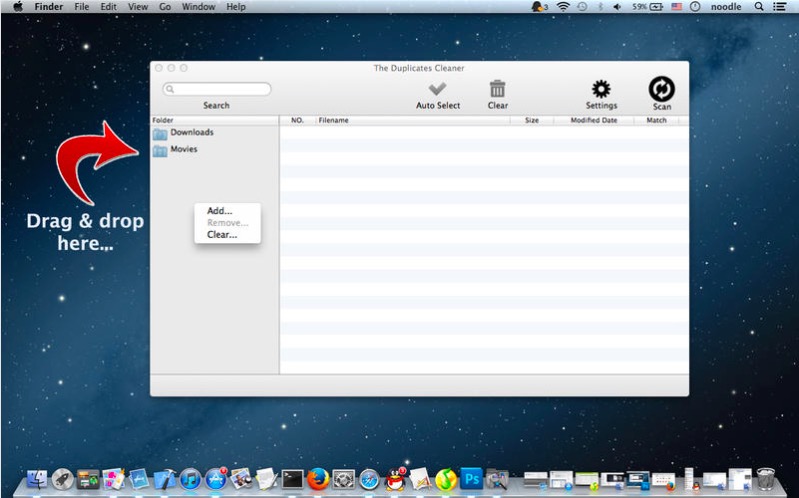Click the Wi-Fi status icon

click(563, 7)
